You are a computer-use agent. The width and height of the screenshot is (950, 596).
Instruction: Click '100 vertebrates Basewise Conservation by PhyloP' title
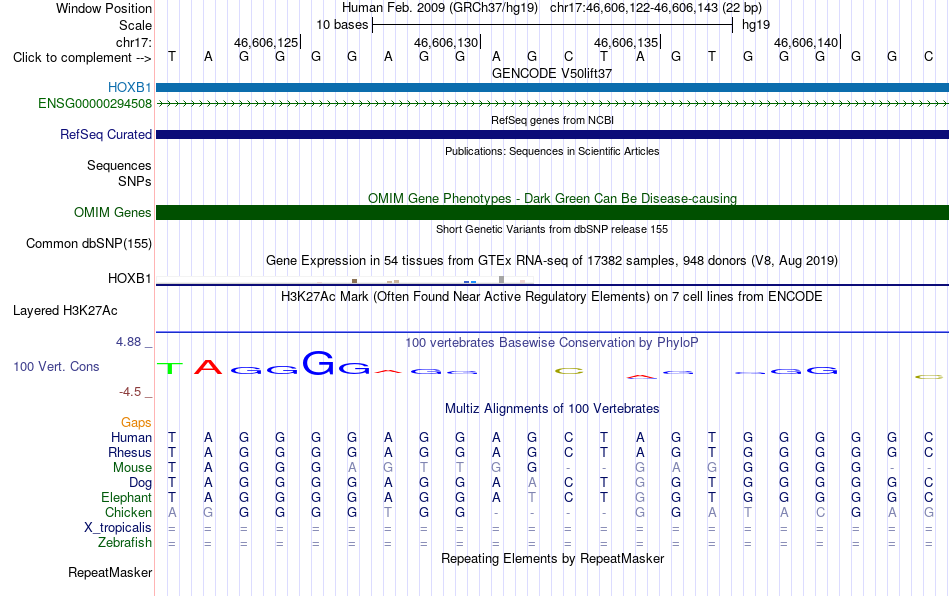coord(552,343)
